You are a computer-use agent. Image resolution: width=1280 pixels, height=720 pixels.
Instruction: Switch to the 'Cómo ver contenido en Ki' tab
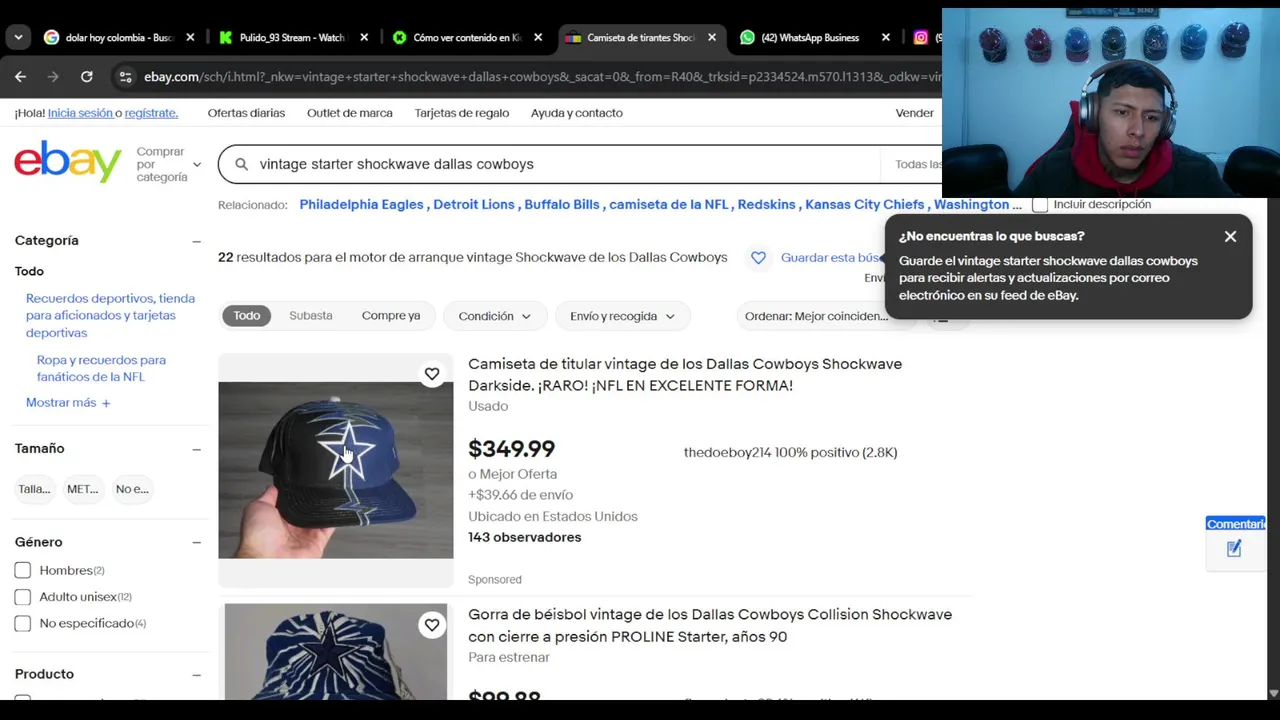(467, 37)
